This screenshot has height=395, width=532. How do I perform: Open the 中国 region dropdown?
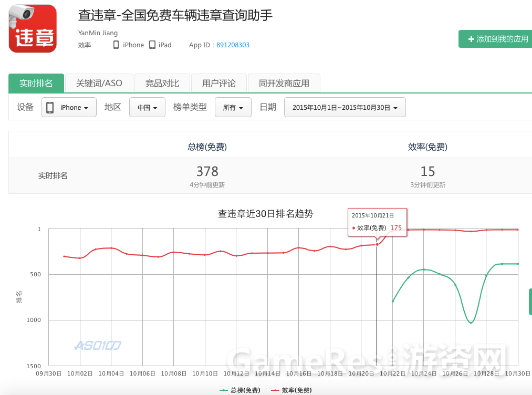(x=147, y=107)
